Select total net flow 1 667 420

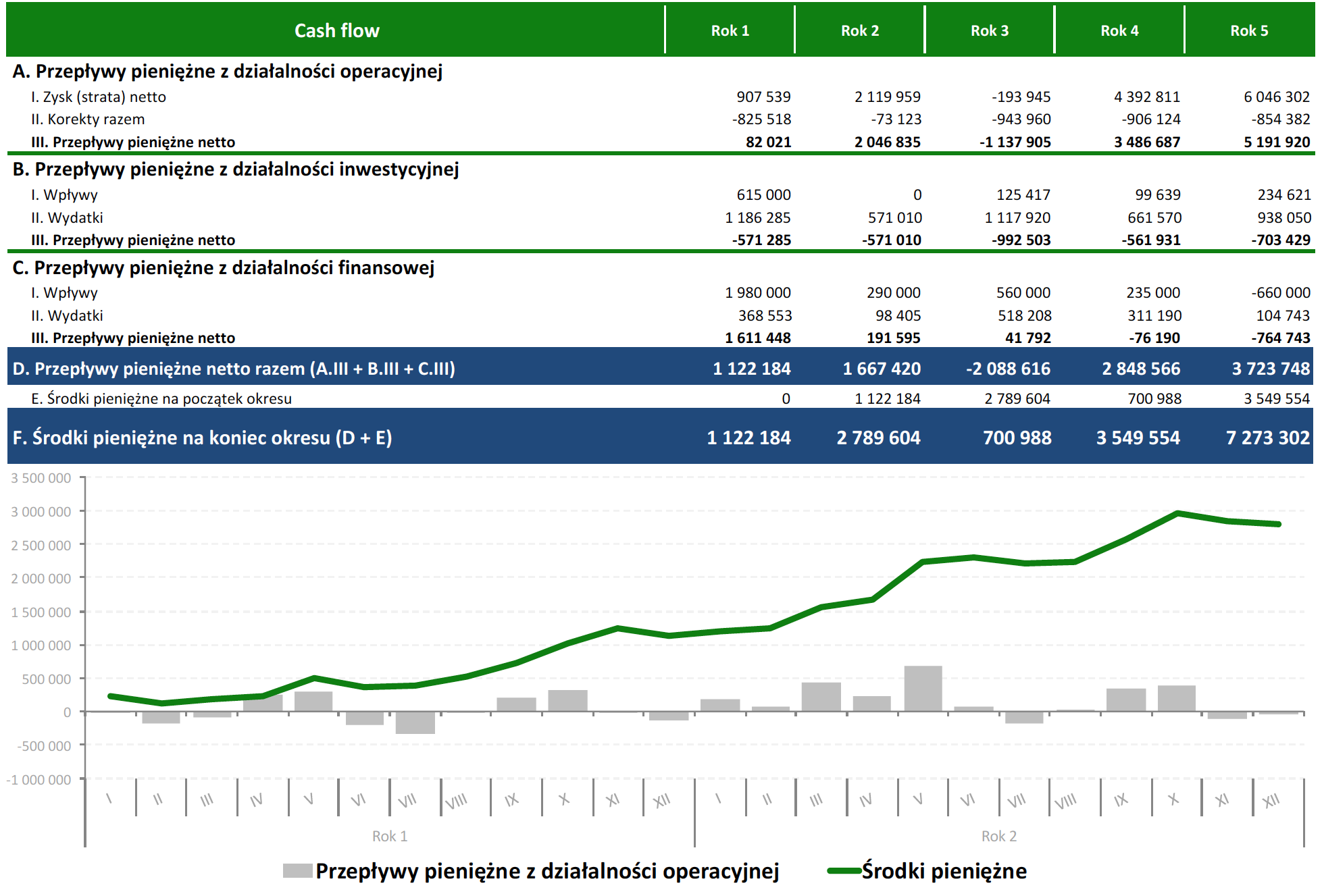click(882, 369)
